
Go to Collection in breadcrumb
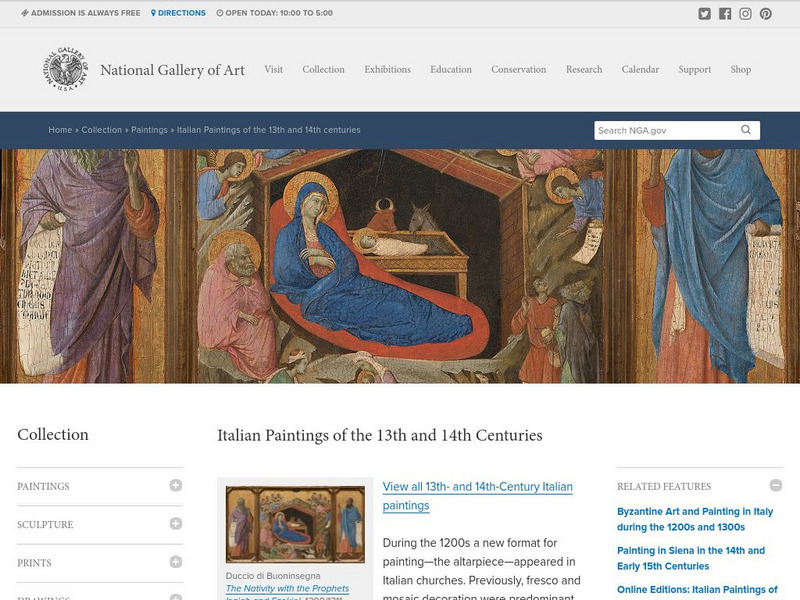pyautogui.click(x=102, y=130)
